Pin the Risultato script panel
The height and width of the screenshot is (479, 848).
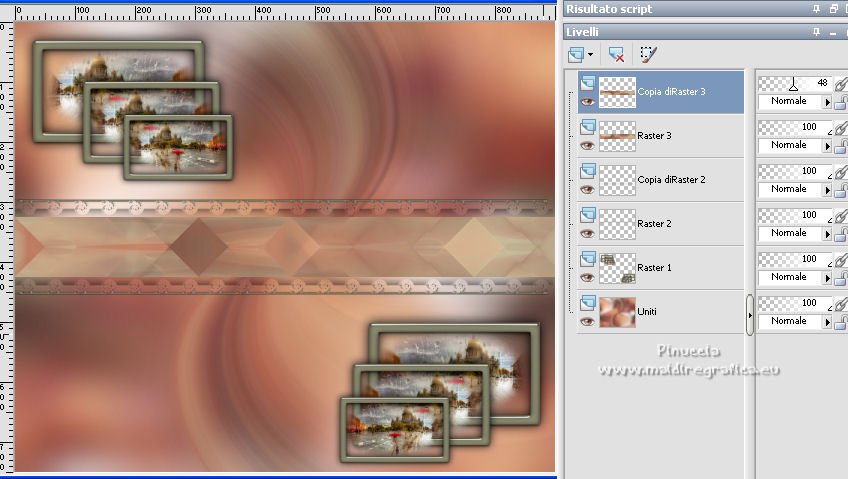[x=817, y=9]
